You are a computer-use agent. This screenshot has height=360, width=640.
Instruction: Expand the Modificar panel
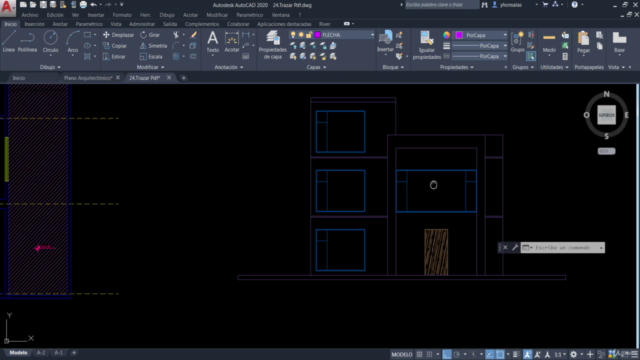tap(150, 67)
